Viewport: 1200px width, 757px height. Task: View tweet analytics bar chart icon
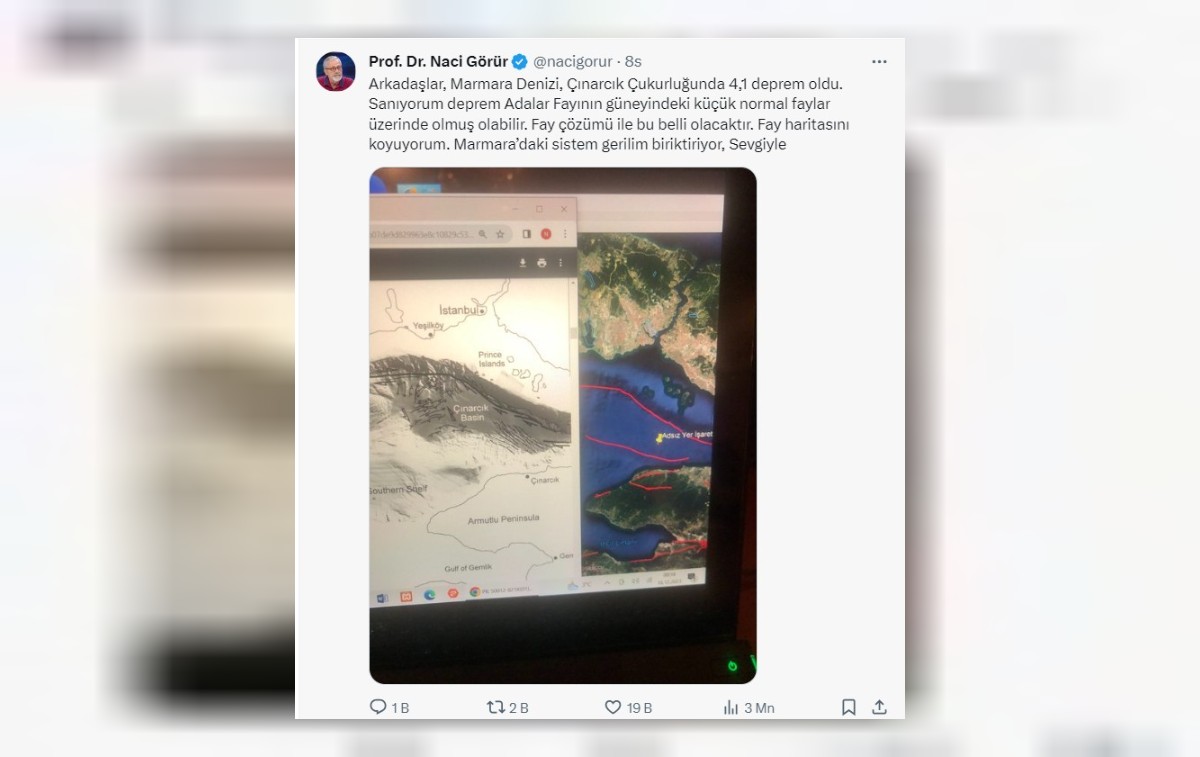[x=731, y=707]
